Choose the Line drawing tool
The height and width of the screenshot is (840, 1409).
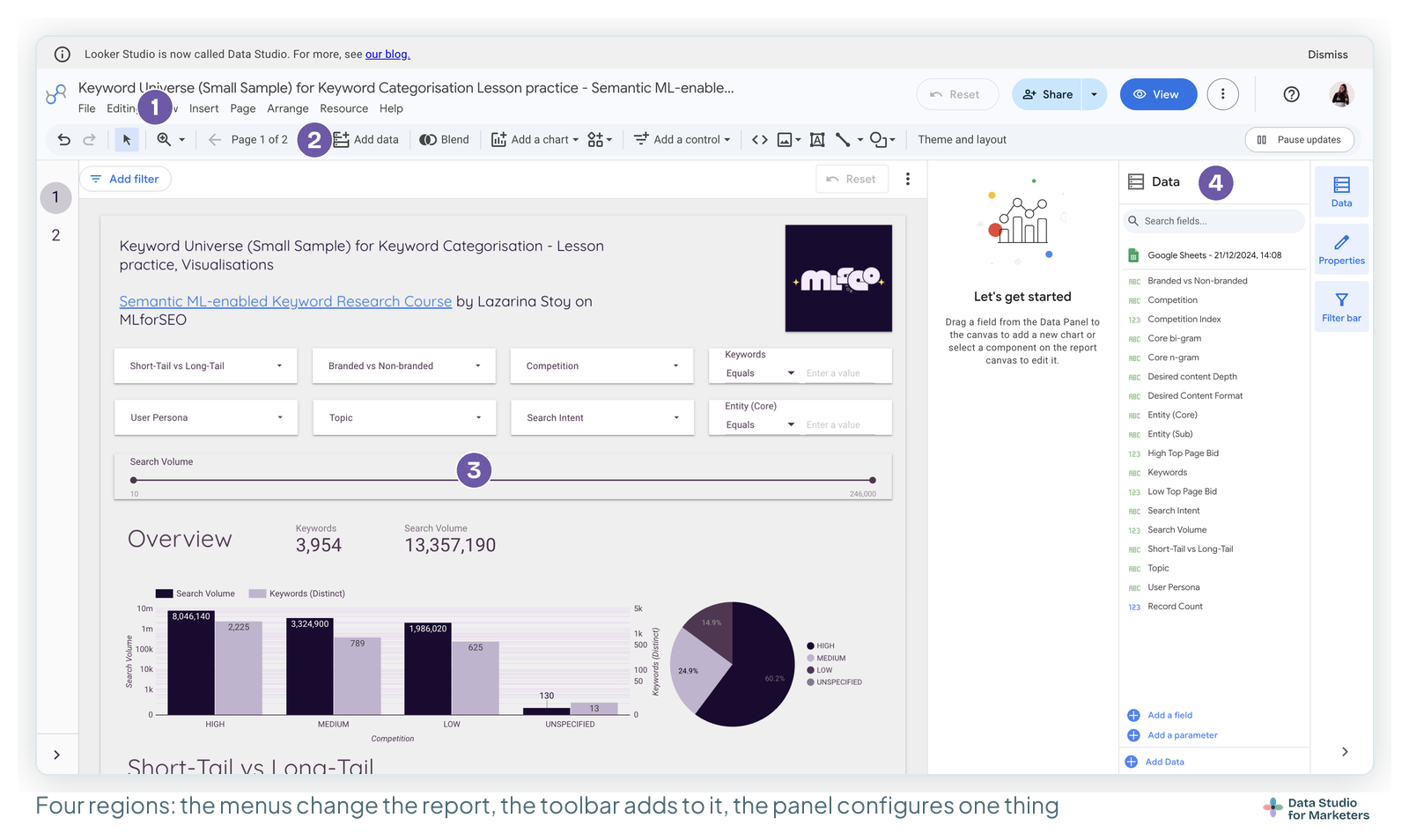[x=843, y=139]
